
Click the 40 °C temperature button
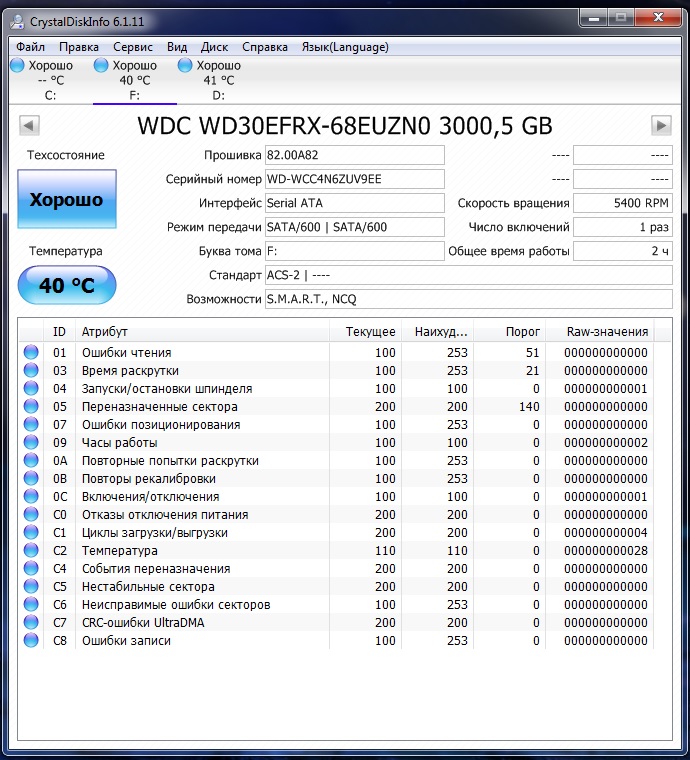pyautogui.click(x=67, y=285)
